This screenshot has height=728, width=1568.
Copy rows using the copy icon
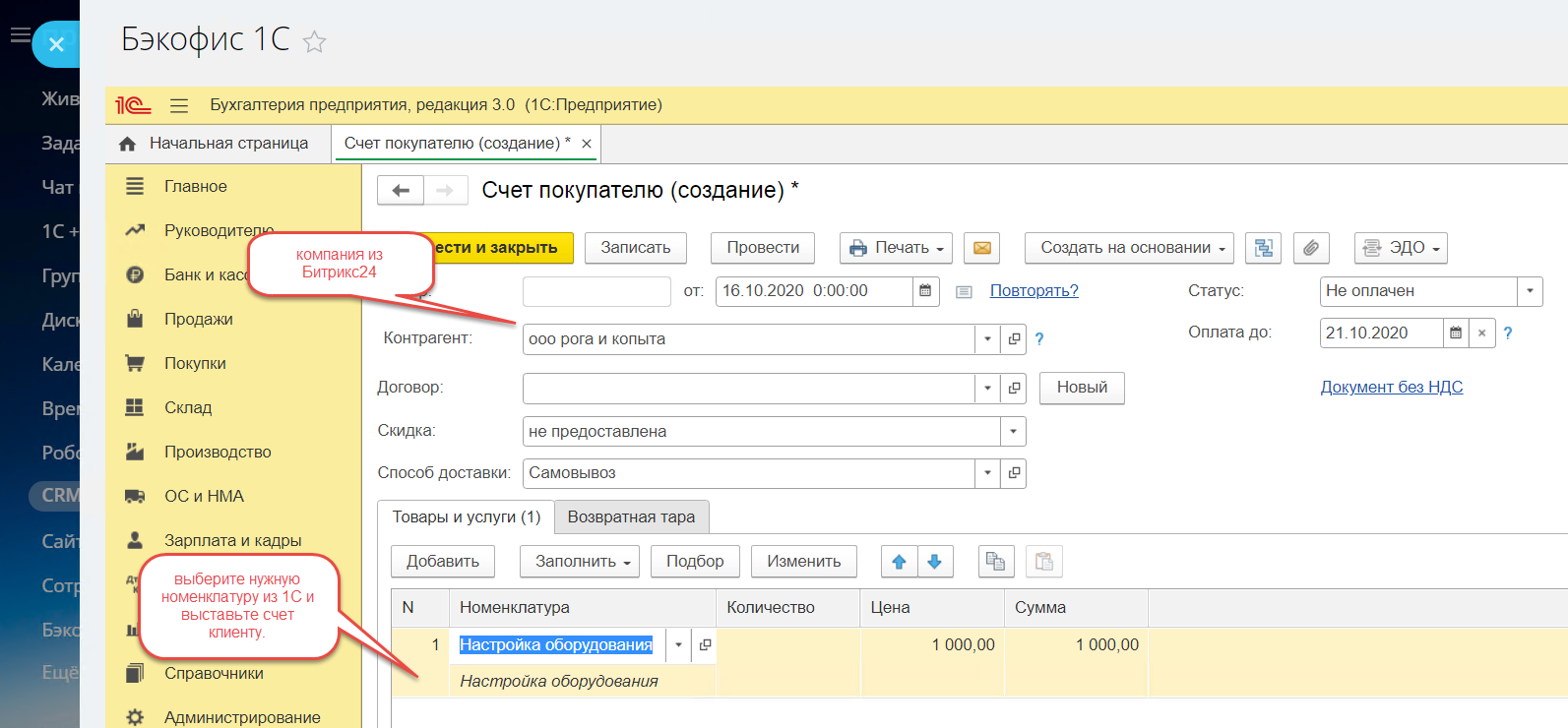click(x=996, y=562)
